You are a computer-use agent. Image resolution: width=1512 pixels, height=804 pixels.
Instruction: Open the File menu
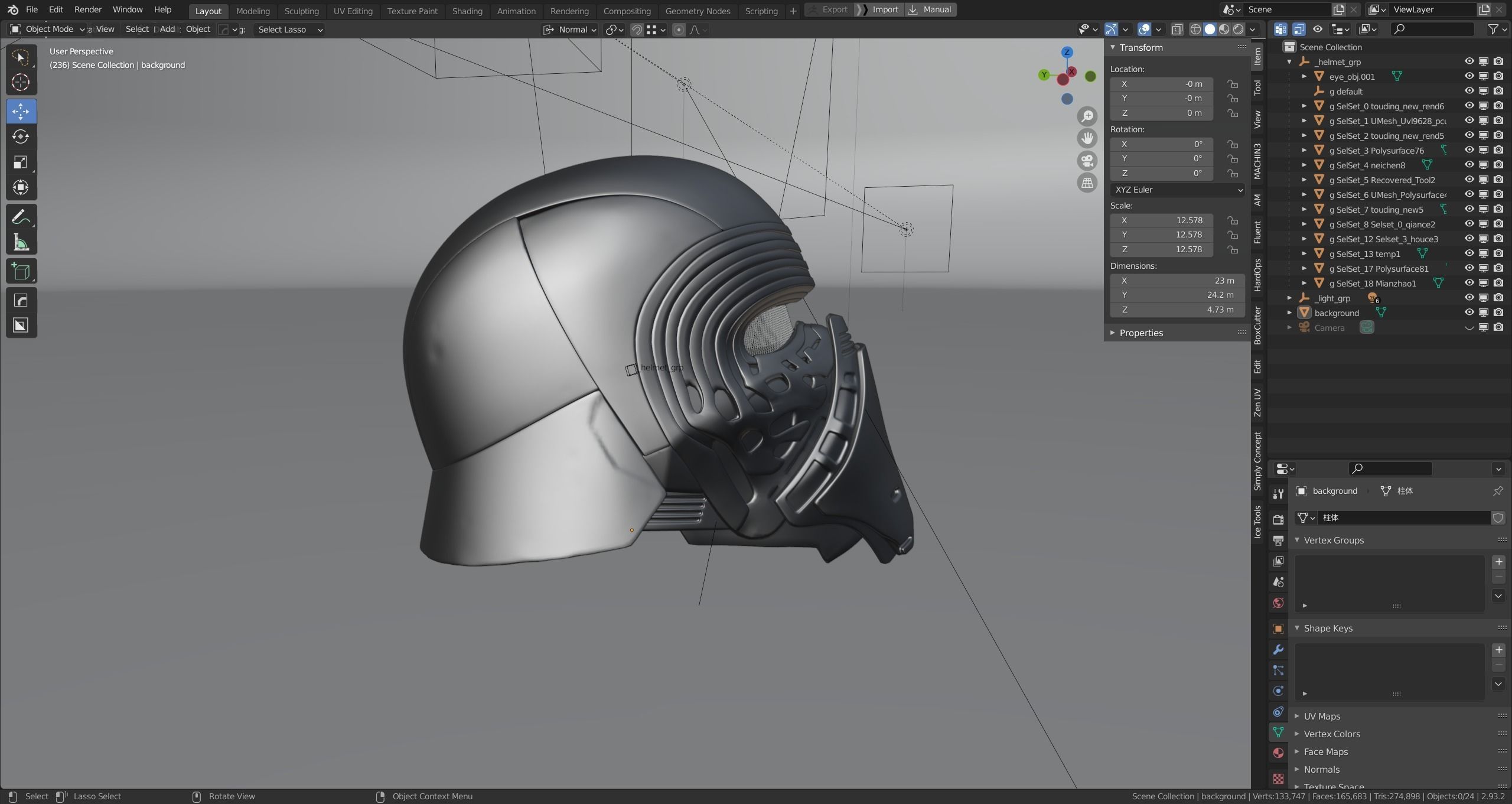32,9
